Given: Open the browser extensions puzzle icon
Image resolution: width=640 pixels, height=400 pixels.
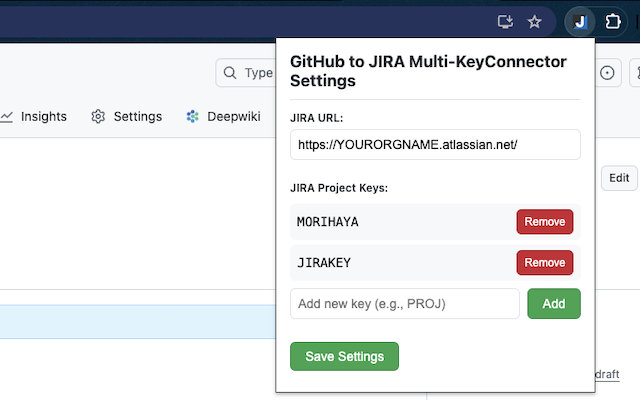Looking at the screenshot, I should point(613,22).
